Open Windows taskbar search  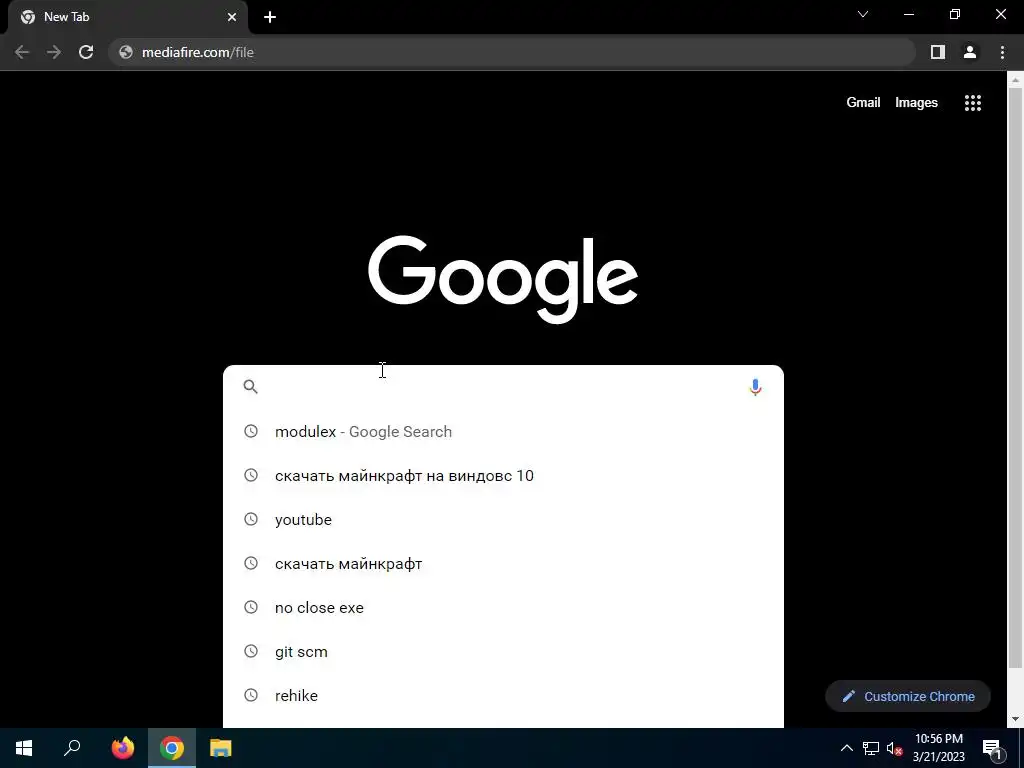(x=72, y=748)
